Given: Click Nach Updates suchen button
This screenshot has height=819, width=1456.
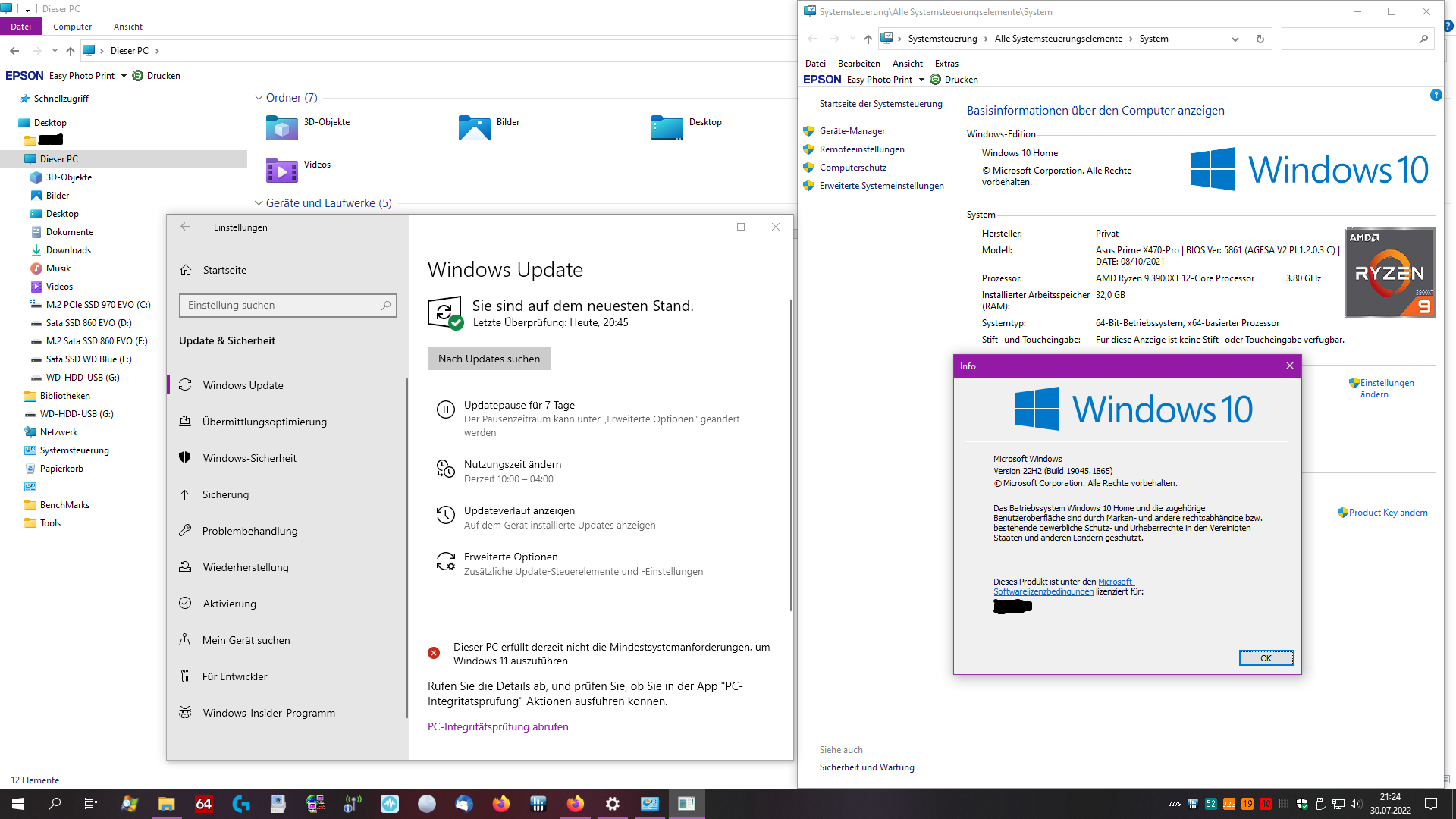Looking at the screenshot, I should pos(489,359).
